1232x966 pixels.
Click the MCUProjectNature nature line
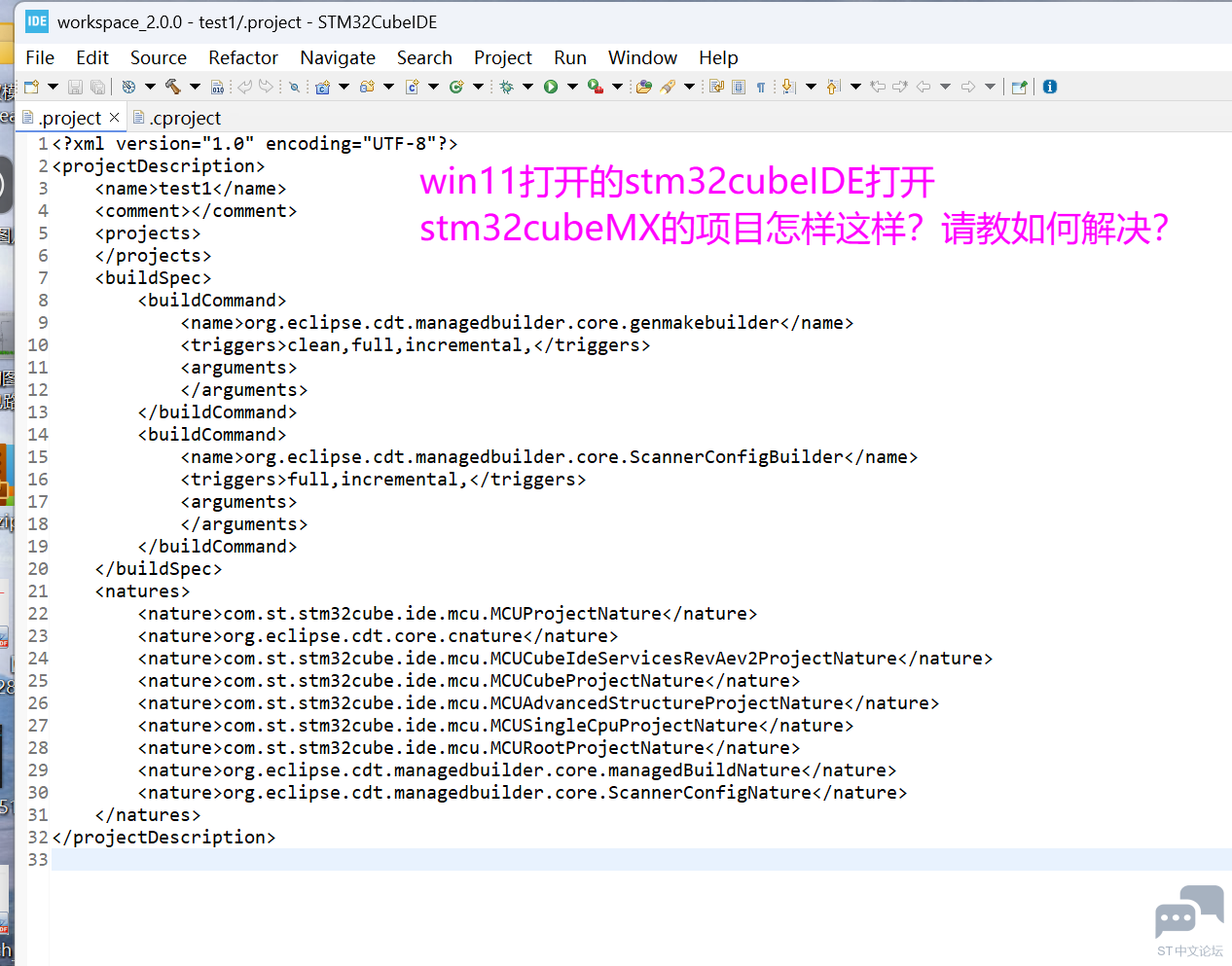point(448,614)
